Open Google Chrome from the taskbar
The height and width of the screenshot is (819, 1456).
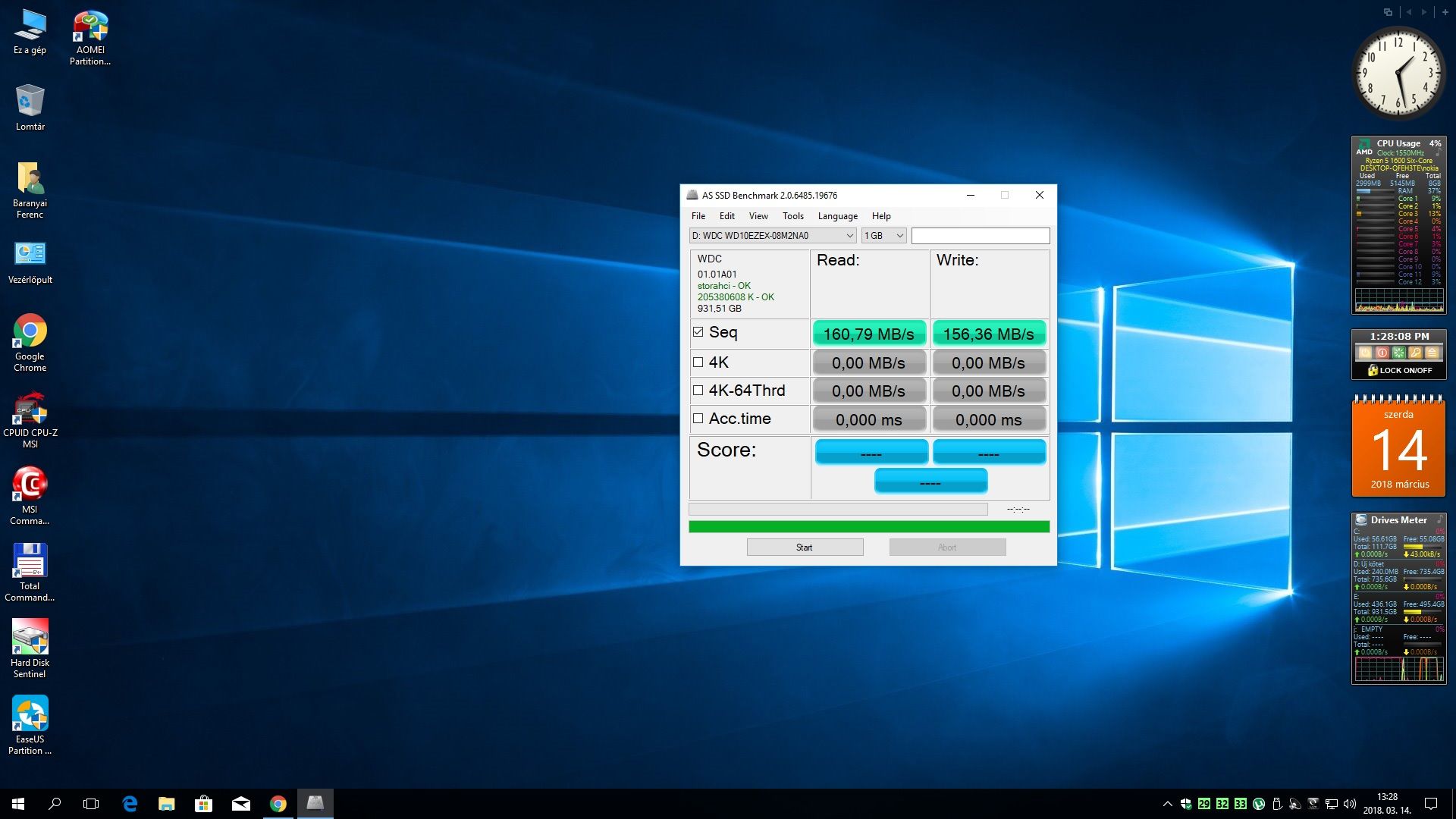tap(278, 803)
